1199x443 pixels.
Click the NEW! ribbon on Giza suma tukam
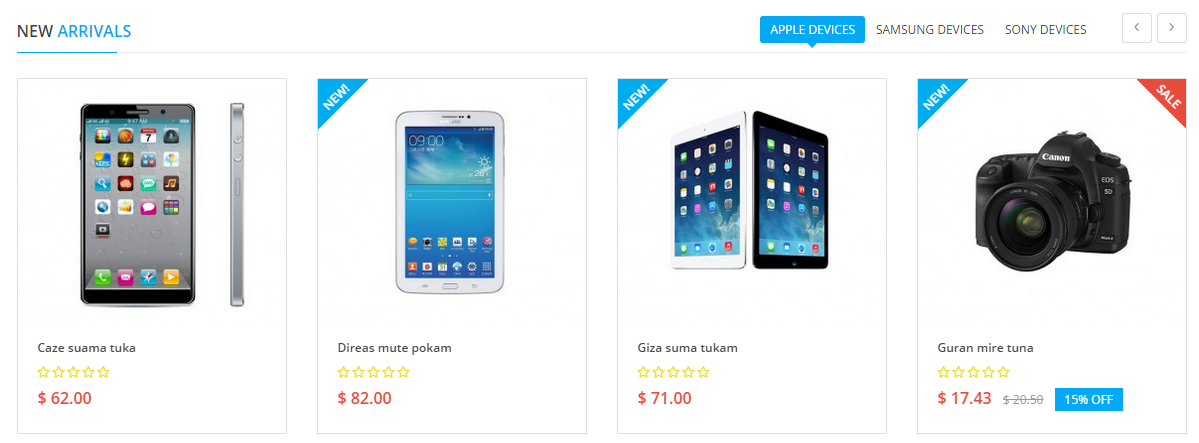634,96
